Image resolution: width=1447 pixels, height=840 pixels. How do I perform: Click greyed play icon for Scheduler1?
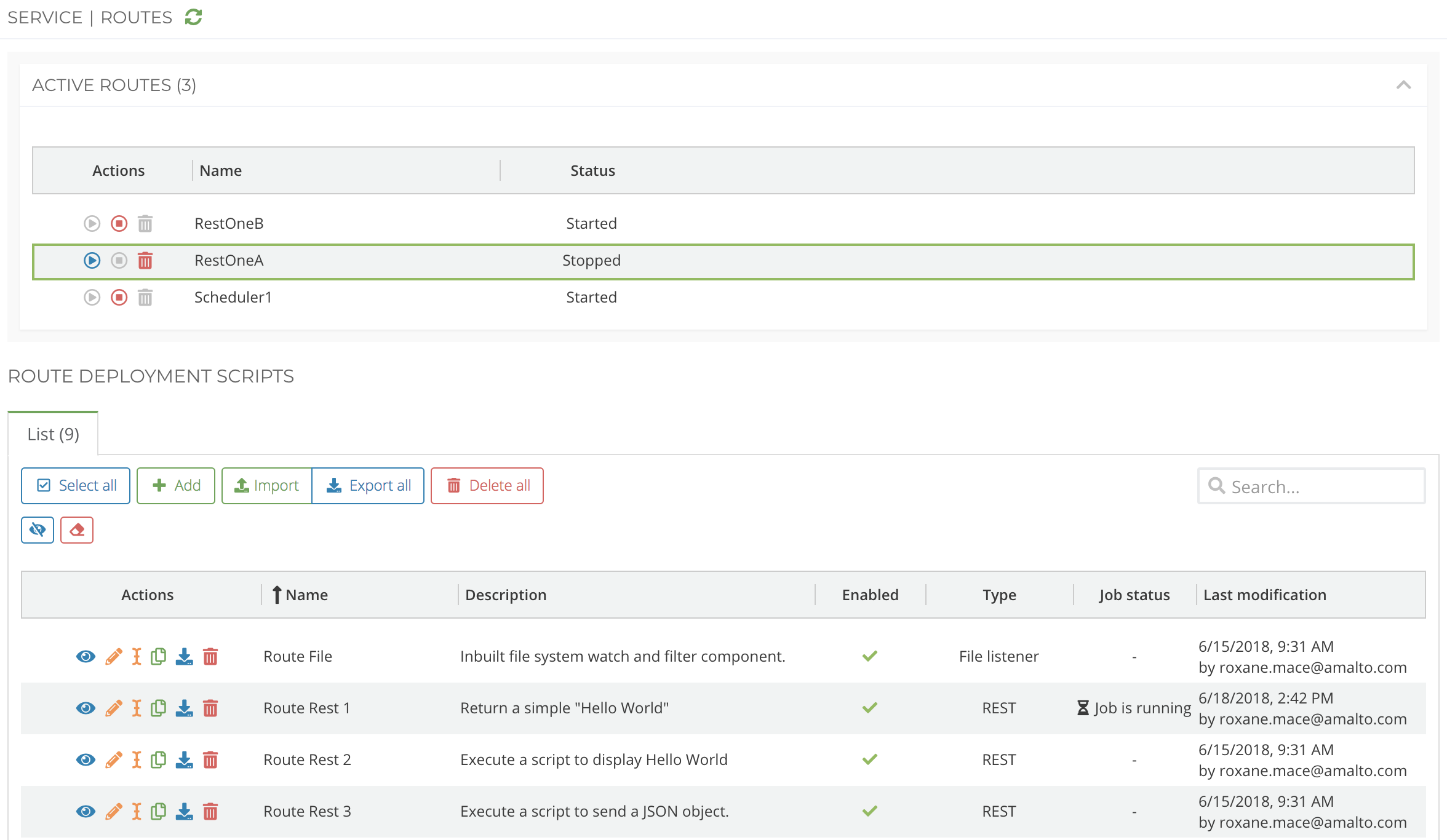click(92, 298)
